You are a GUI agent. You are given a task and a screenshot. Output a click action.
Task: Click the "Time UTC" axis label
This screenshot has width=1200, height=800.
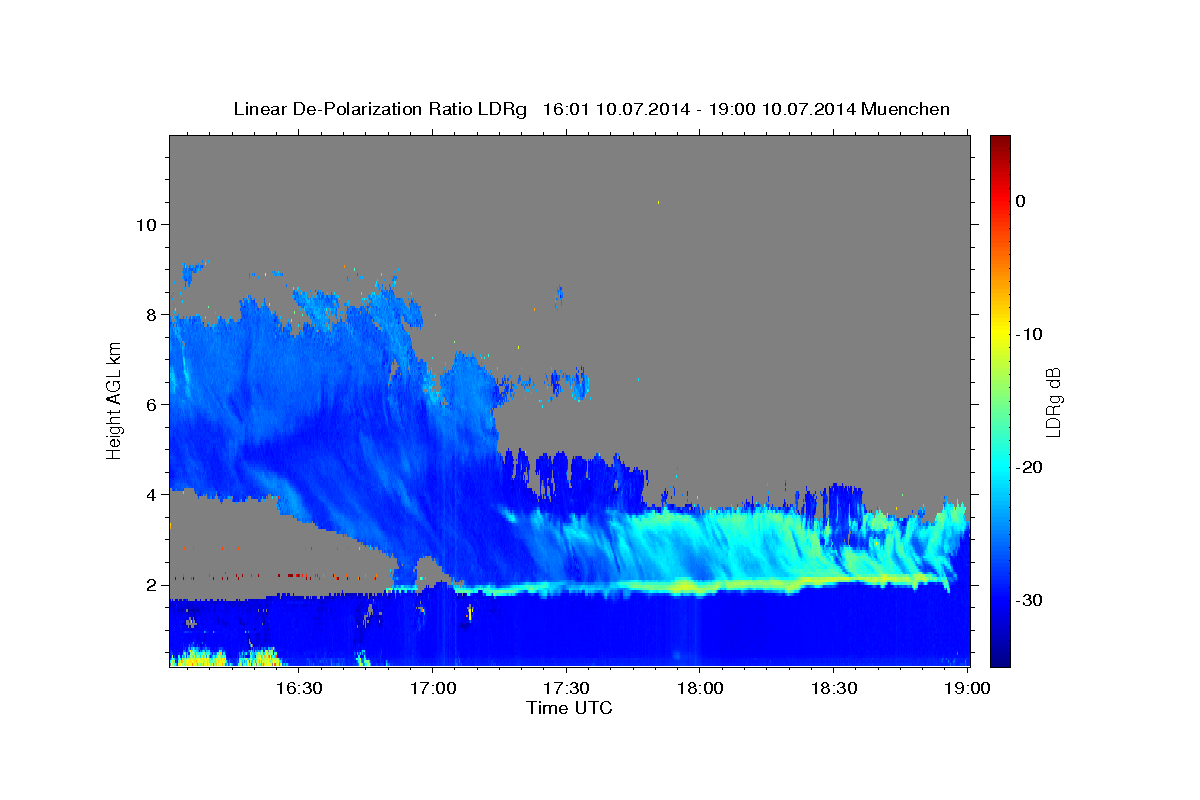[569, 708]
